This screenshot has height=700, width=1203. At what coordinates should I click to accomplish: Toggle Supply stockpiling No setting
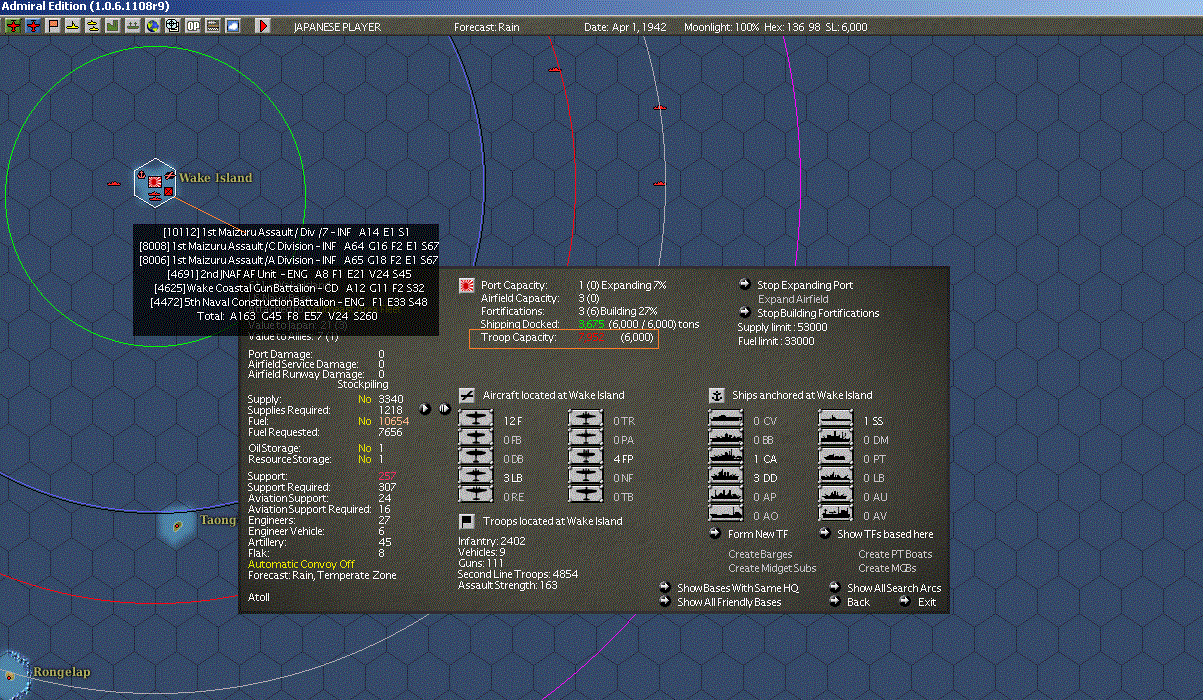pos(365,399)
